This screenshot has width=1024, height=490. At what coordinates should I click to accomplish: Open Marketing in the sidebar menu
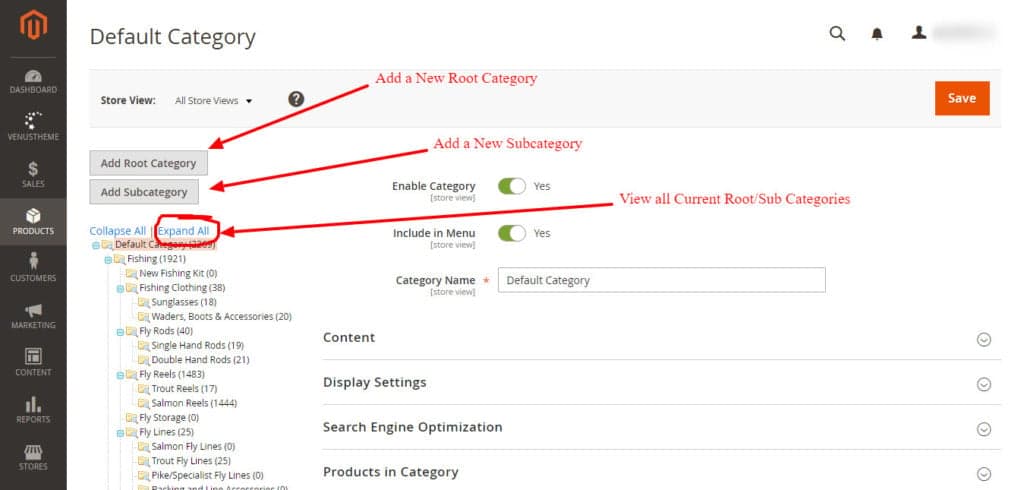click(x=33, y=315)
